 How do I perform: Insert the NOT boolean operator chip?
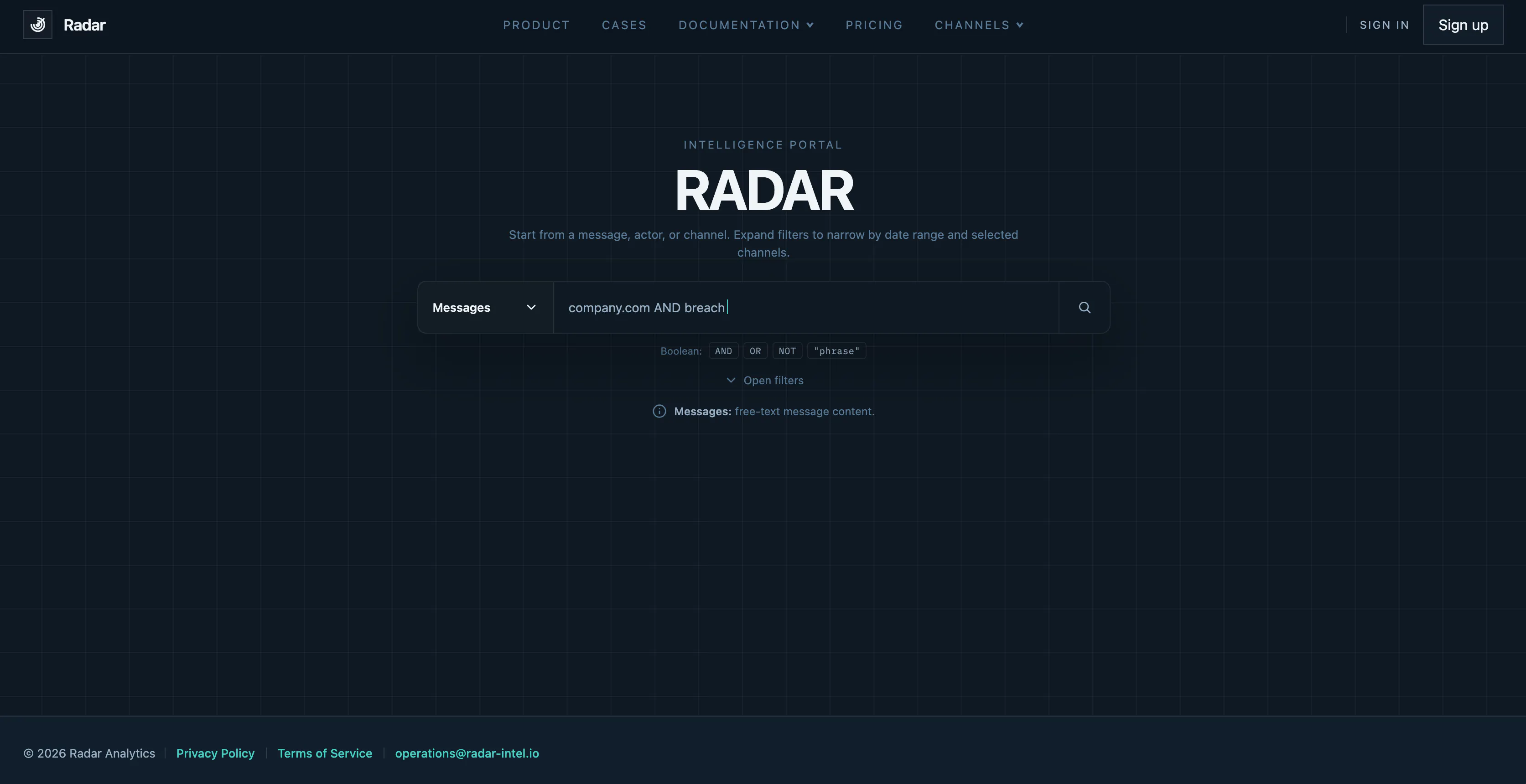pyautogui.click(x=787, y=351)
